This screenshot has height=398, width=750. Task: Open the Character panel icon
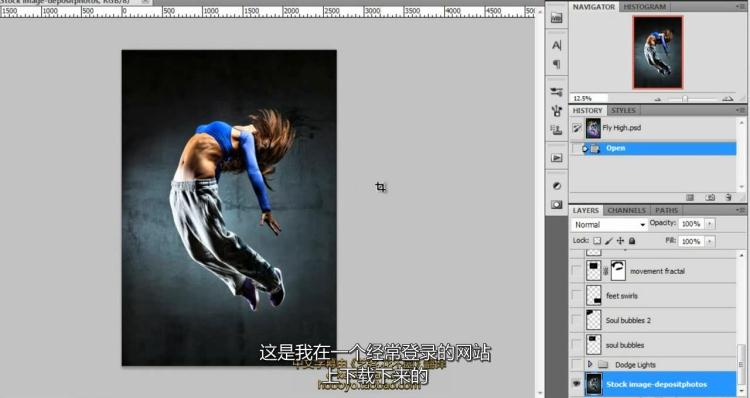coord(557,45)
